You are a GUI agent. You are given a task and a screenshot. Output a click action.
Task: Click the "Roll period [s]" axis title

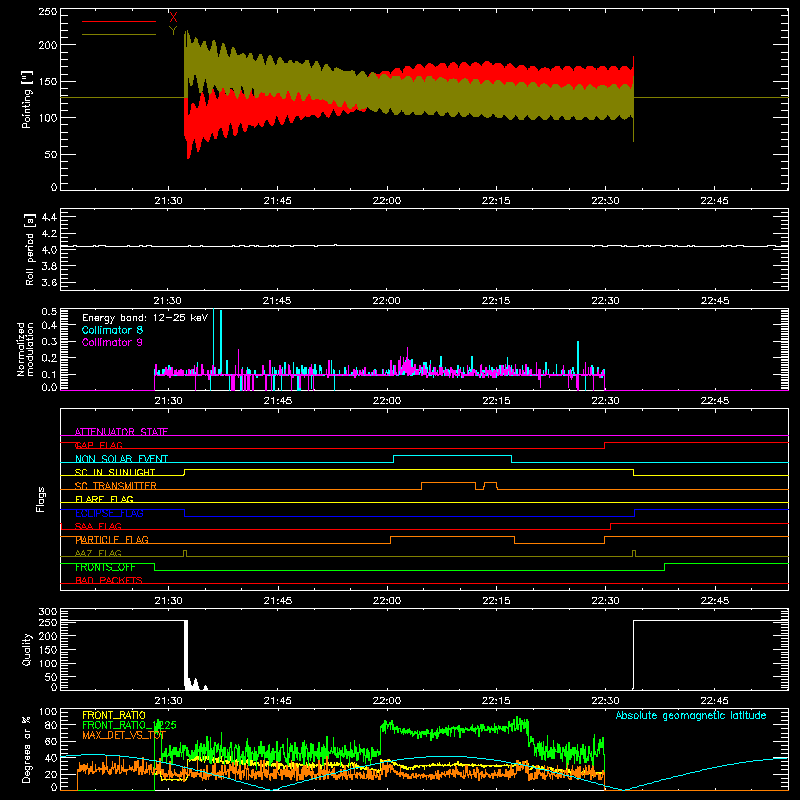[x=29, y=249]
